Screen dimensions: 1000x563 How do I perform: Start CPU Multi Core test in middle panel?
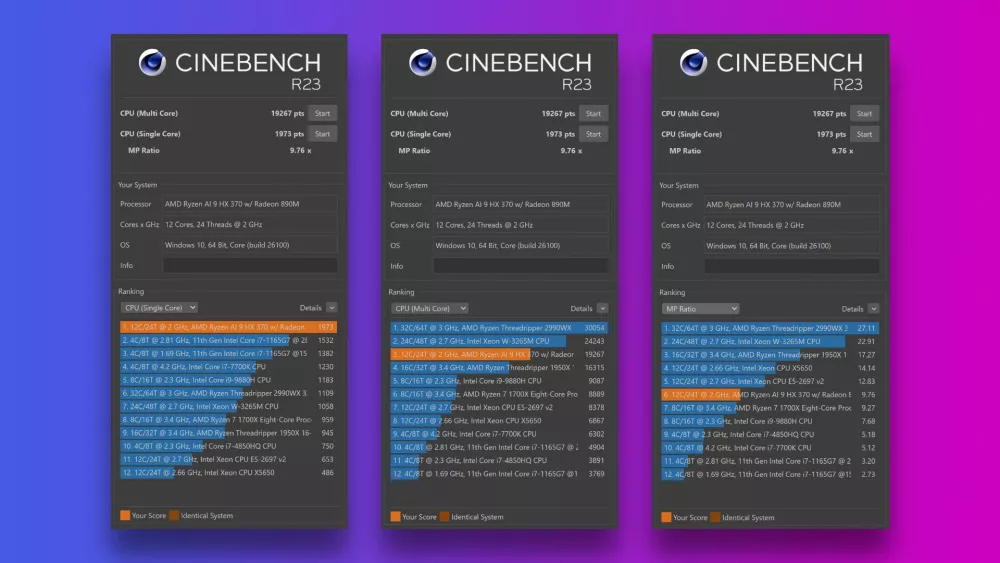593,113
